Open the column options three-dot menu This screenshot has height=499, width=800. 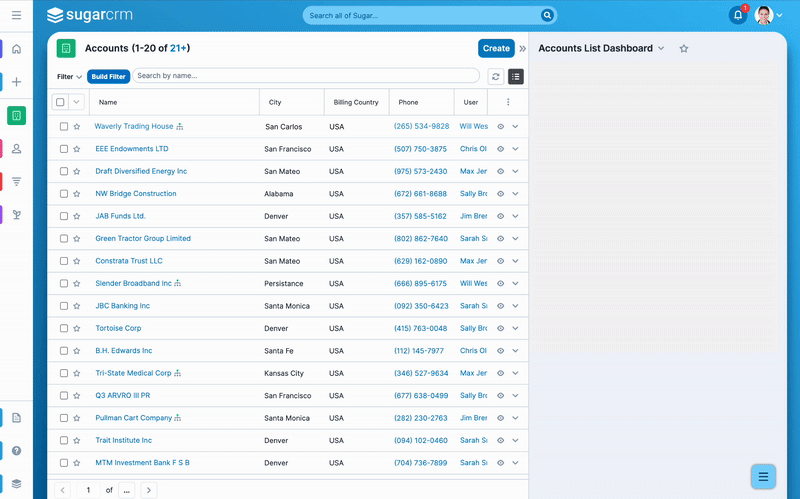pos(508,102)
